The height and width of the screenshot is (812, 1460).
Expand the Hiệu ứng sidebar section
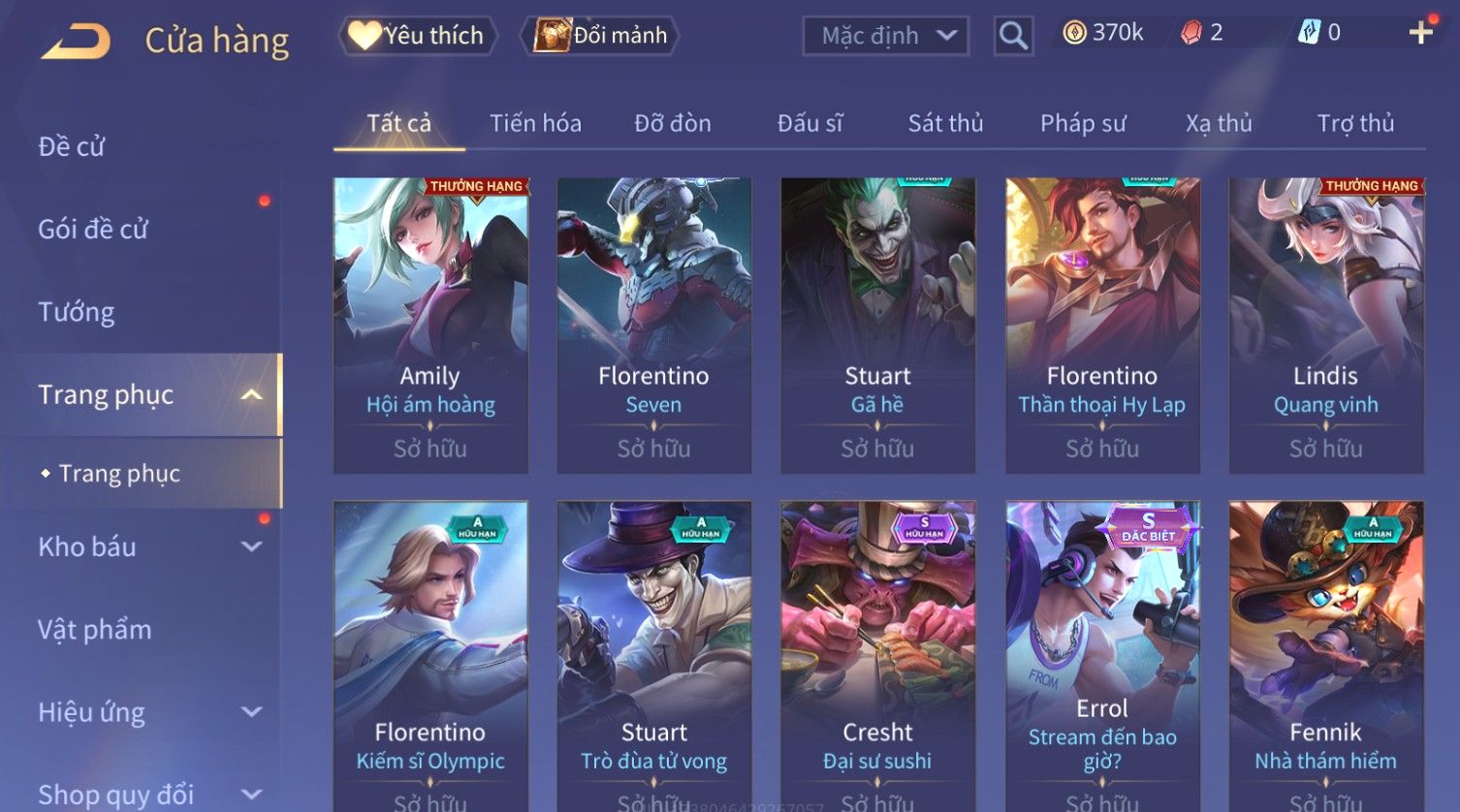252,712
